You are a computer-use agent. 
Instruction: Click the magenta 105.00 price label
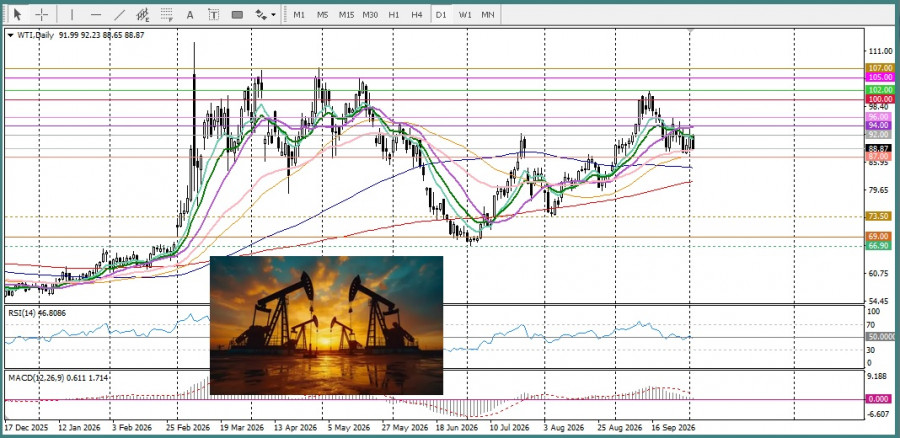[x=879, y=77]
